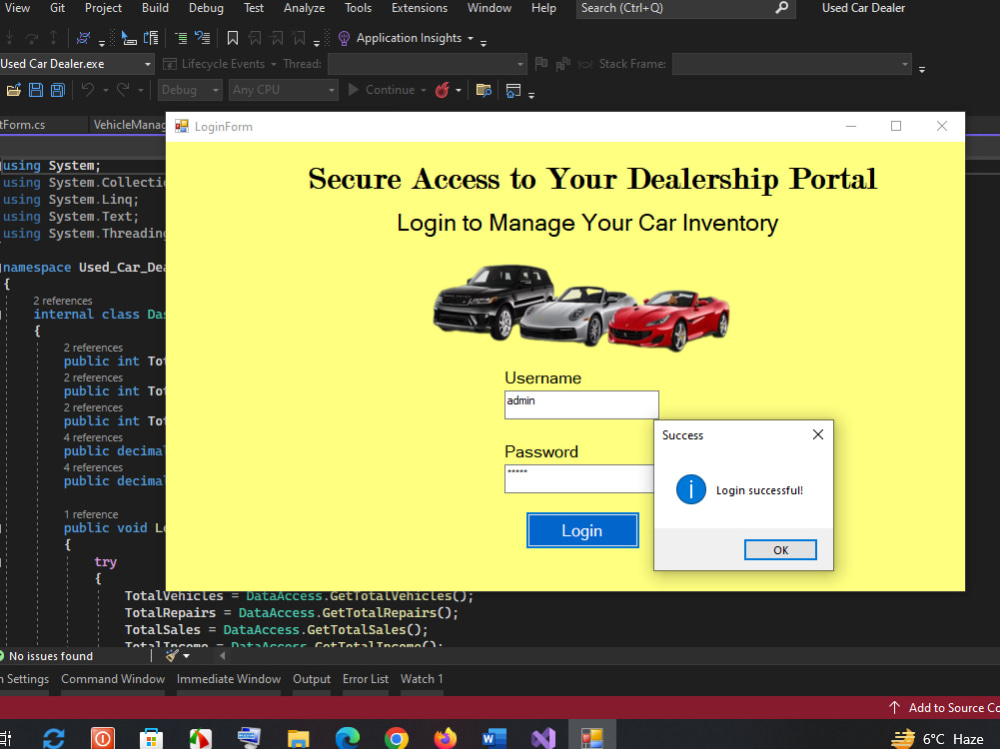Click the search magnifier icon
Image resolution: width=1000 pixels, height=749 pixels.
coord(781,8)
